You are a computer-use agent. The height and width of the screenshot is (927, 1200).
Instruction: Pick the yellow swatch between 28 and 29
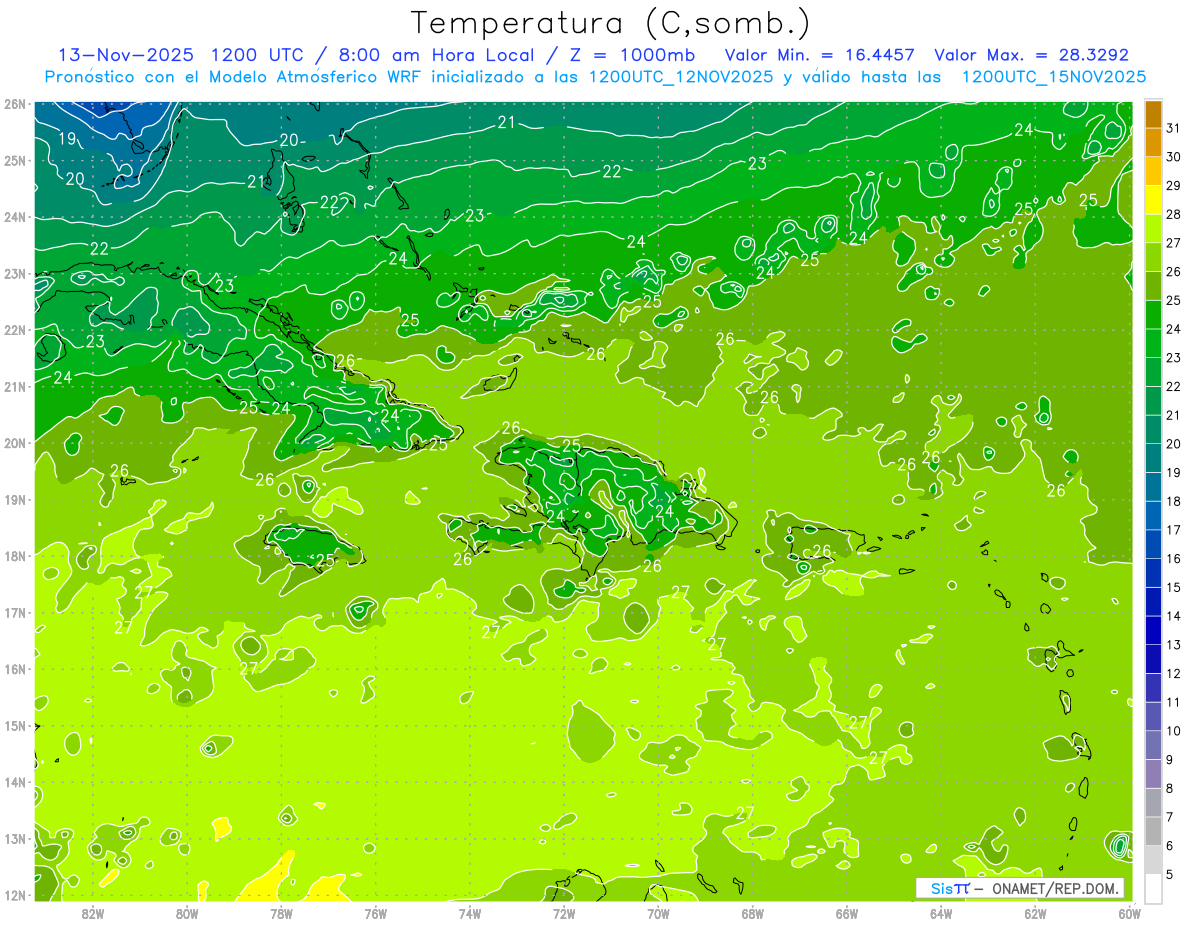coord(1153,200)
